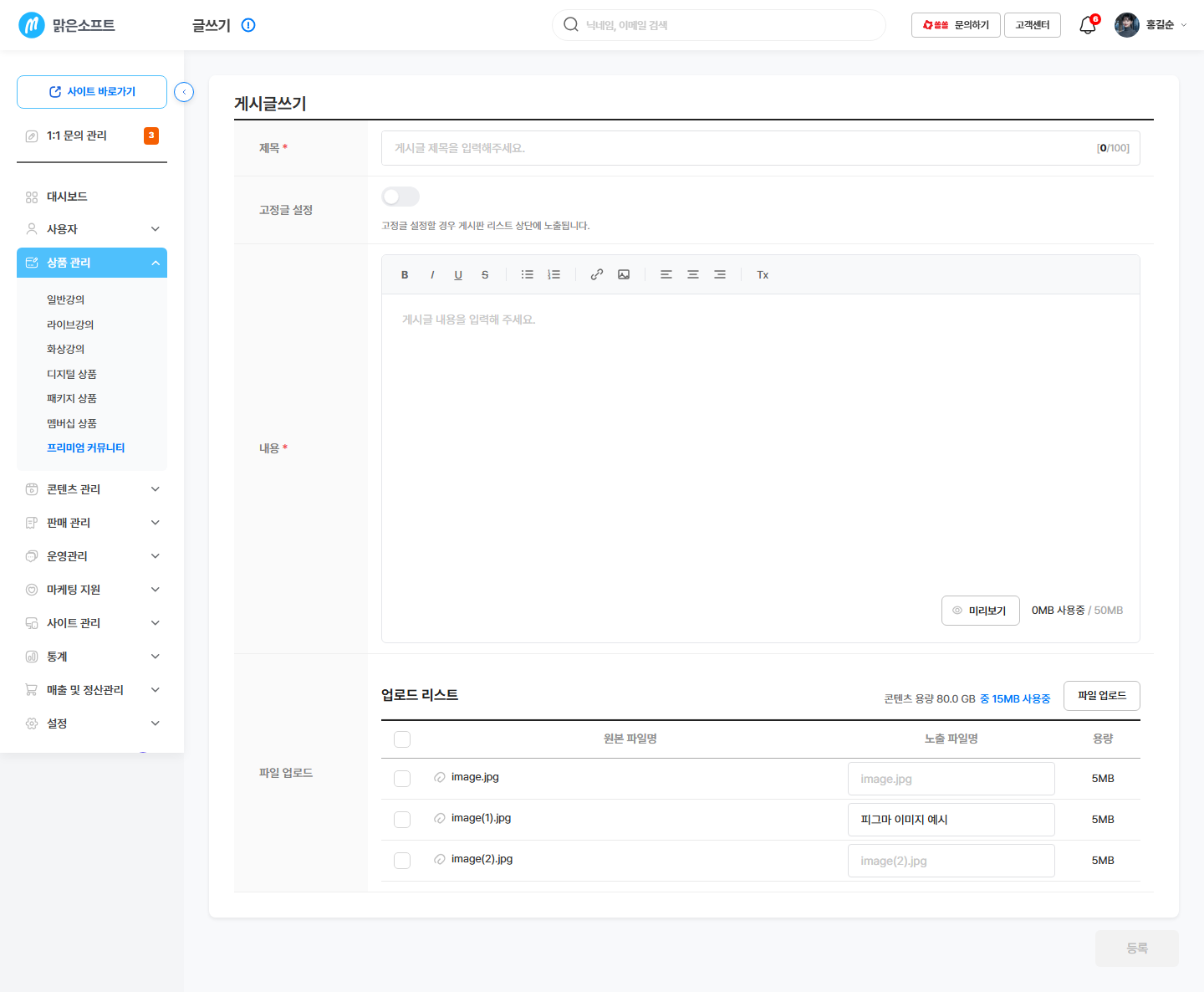
Task: Toggle bold formatting in editor toolbar
Action: click(x=405, y=274)
